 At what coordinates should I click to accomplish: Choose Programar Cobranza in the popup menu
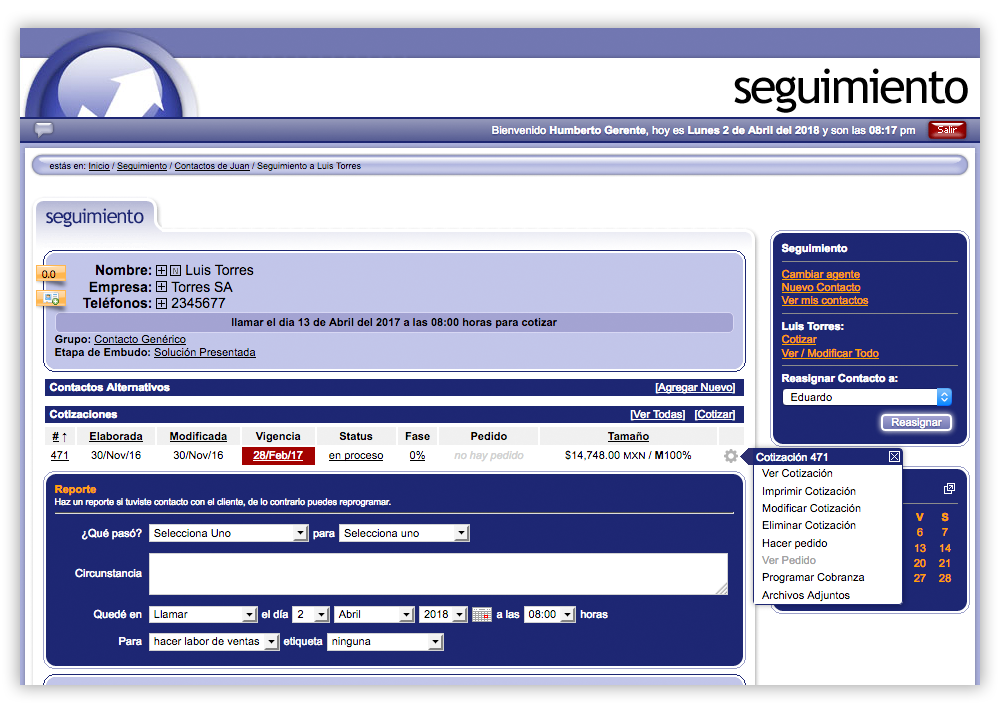point(812,577)
